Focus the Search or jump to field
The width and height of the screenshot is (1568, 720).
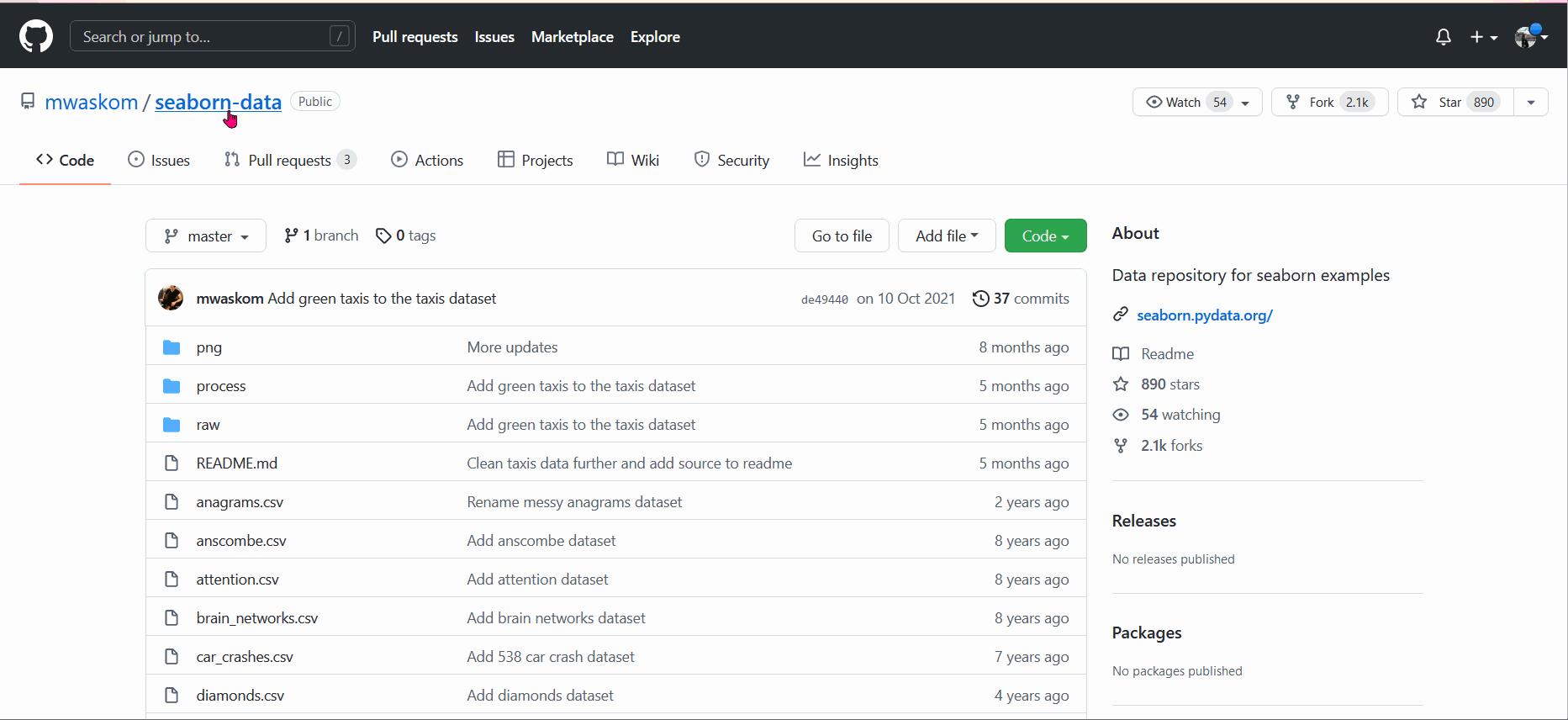pyautogui.click(x=212, y=36)
